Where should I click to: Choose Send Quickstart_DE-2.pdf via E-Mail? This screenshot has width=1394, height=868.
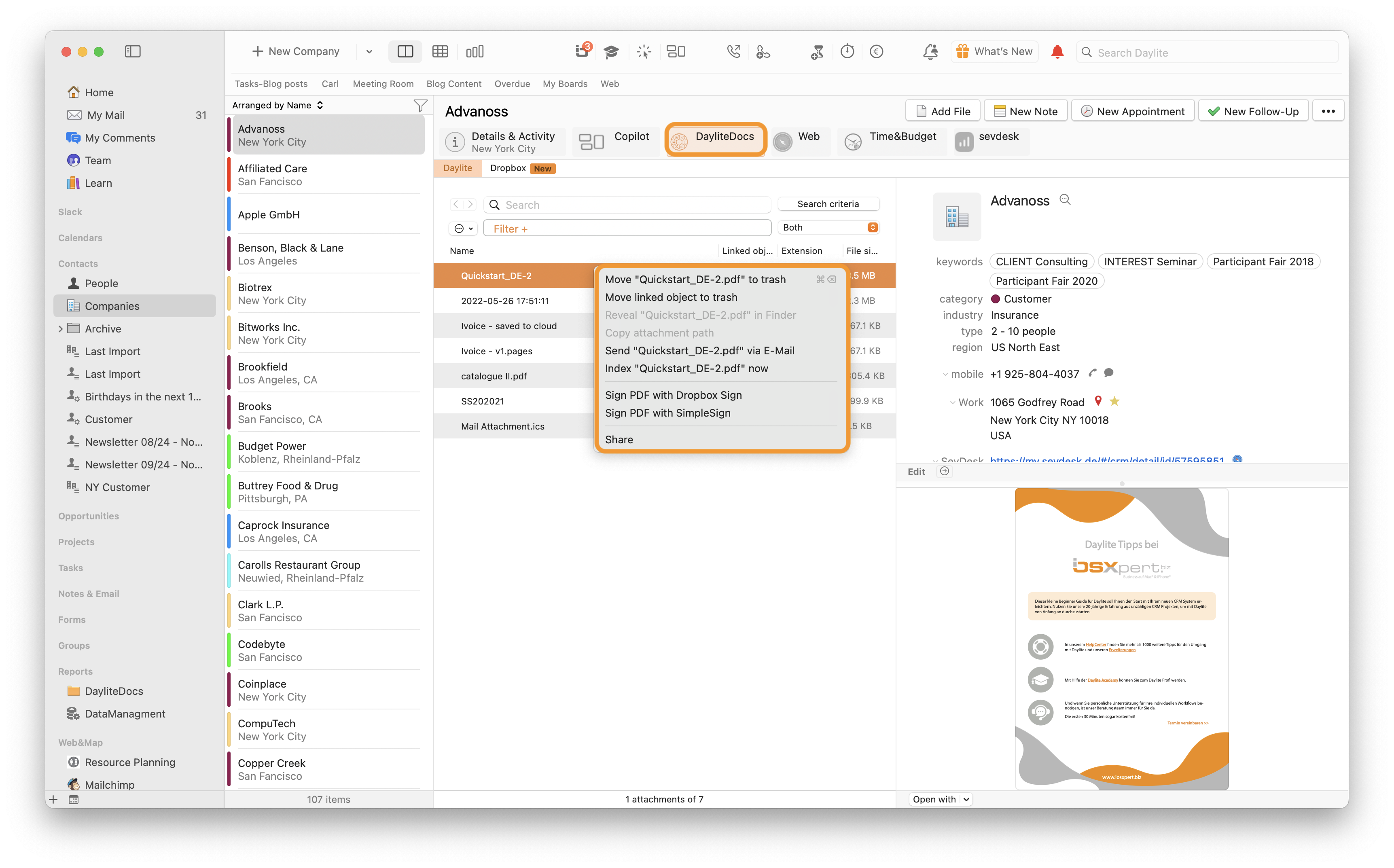coord(700,351)
